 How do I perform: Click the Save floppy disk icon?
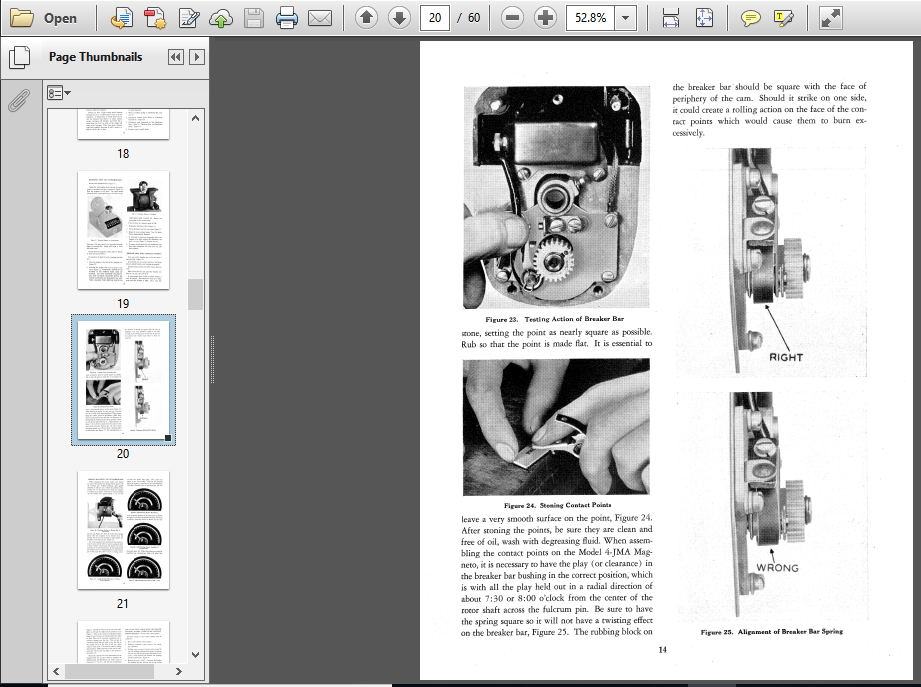click(254, 18)
